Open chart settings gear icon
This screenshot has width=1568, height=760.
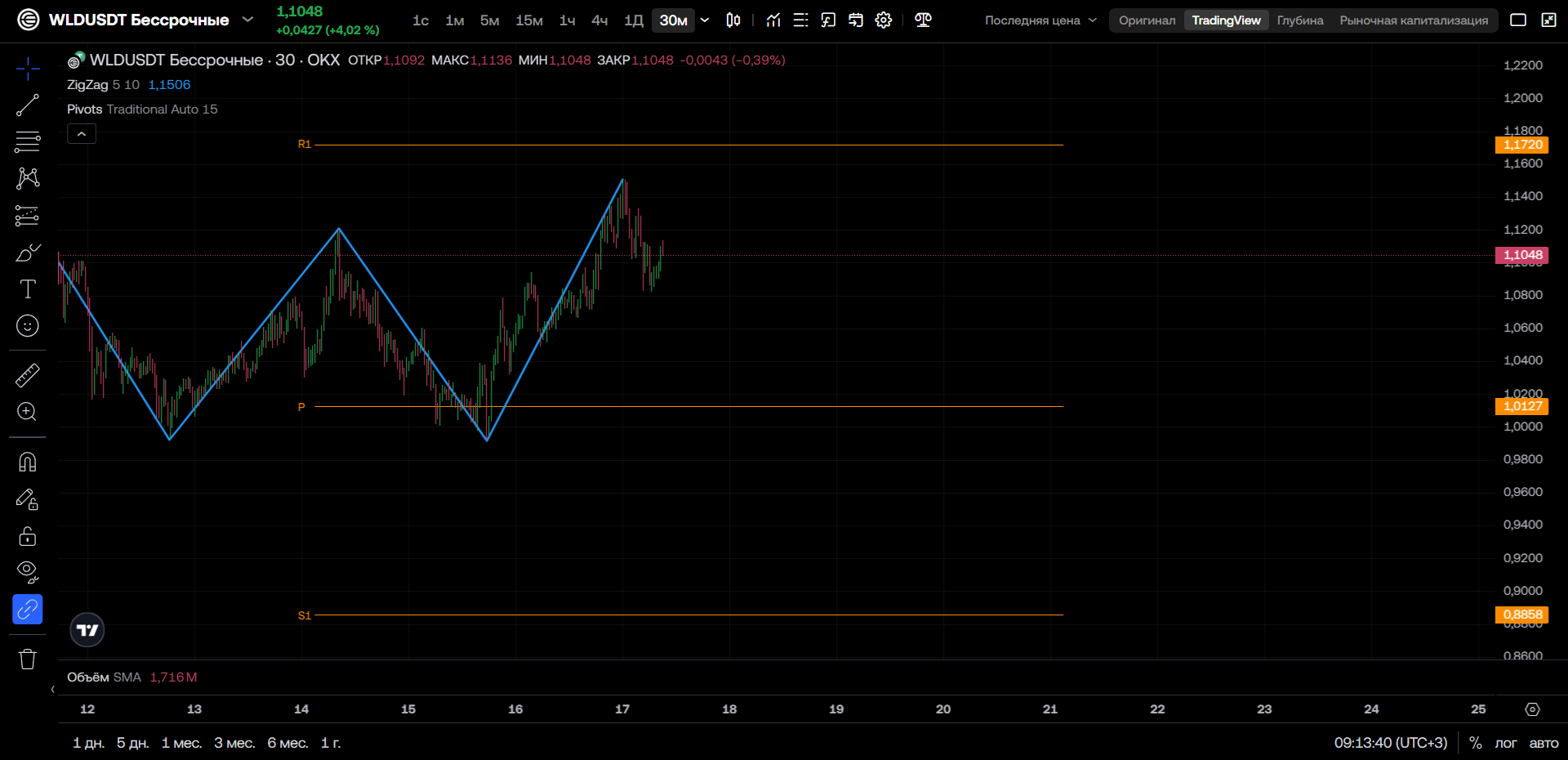pyautogui.click(x=884, y=20)
